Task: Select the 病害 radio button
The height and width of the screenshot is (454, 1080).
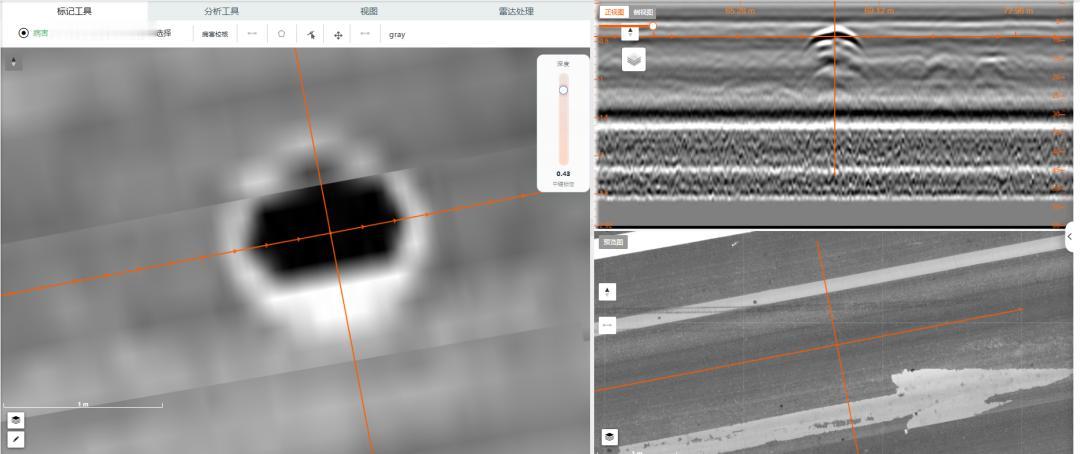Action: (x=24, y=33)
